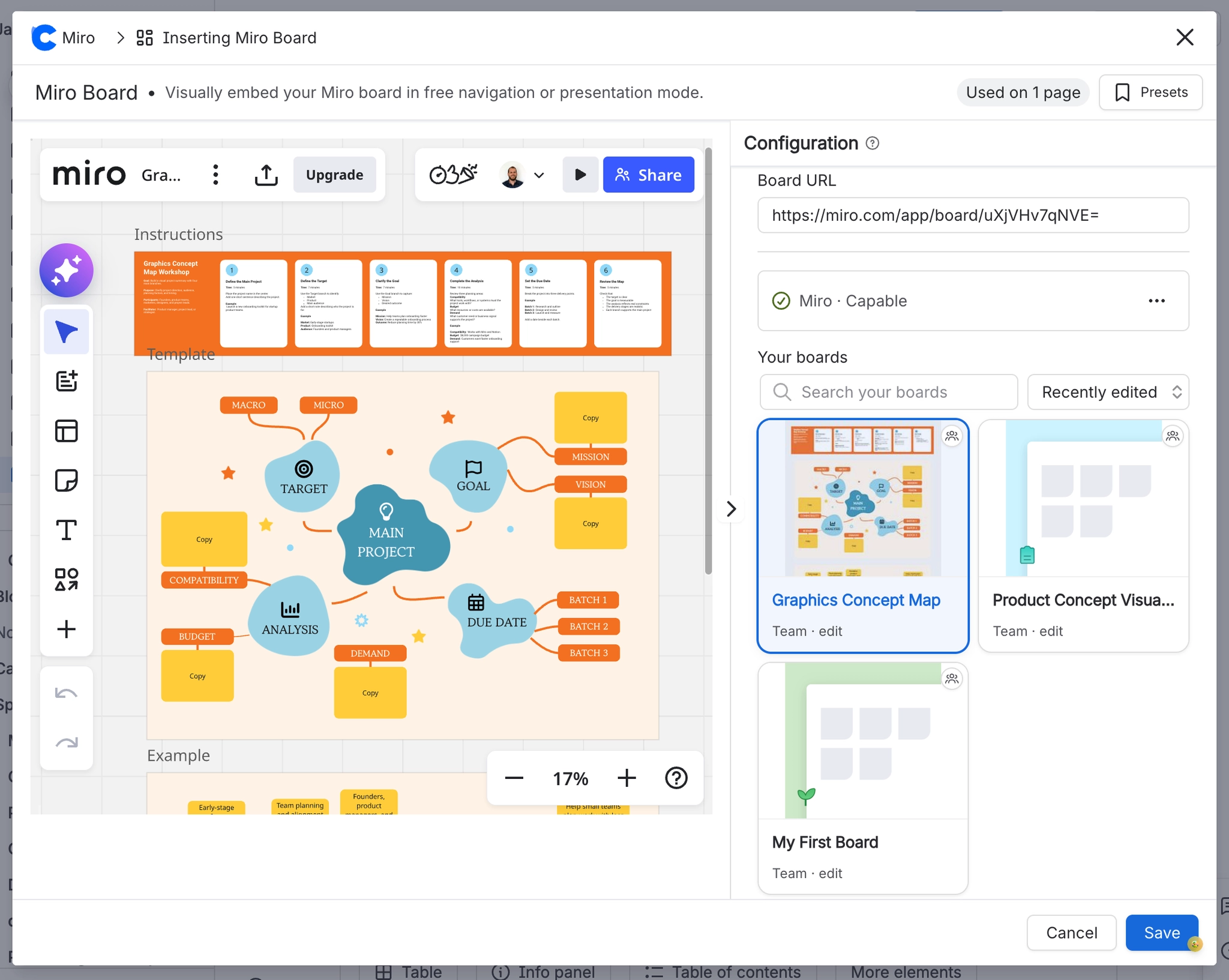Zoom in with the plus button
The image size is (1229, 980).
pos(627,778)
